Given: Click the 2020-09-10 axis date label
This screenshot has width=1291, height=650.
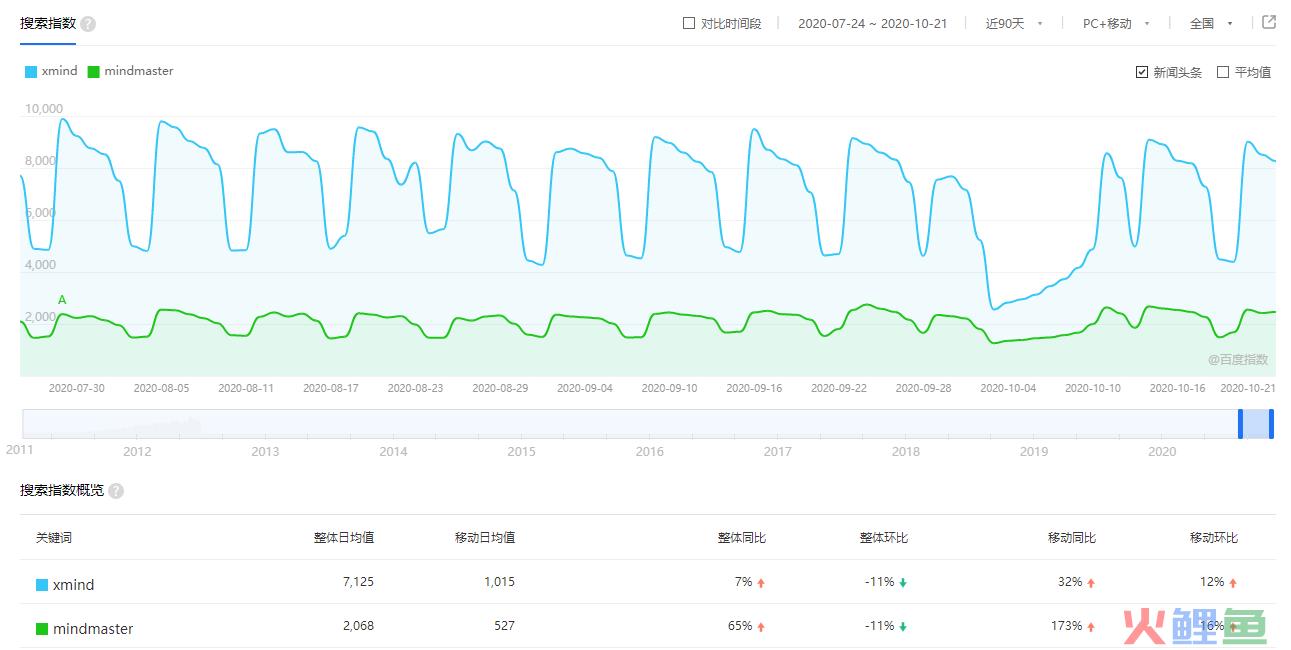Looking at the screenshot, I should (669, 388).
